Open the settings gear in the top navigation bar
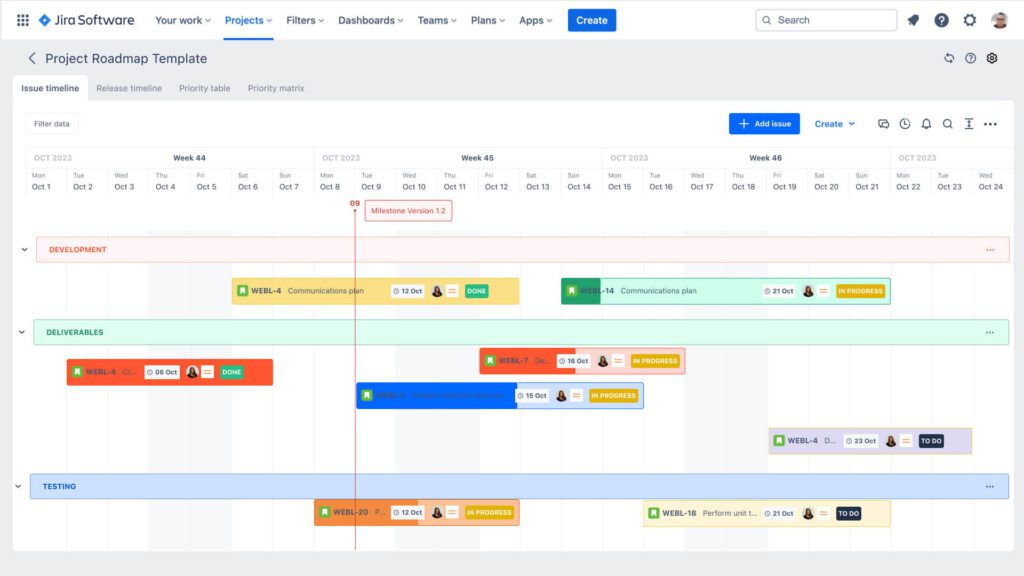Image resolution: width=1024 pixels, height=576 pixels. [x=970, y=20]
